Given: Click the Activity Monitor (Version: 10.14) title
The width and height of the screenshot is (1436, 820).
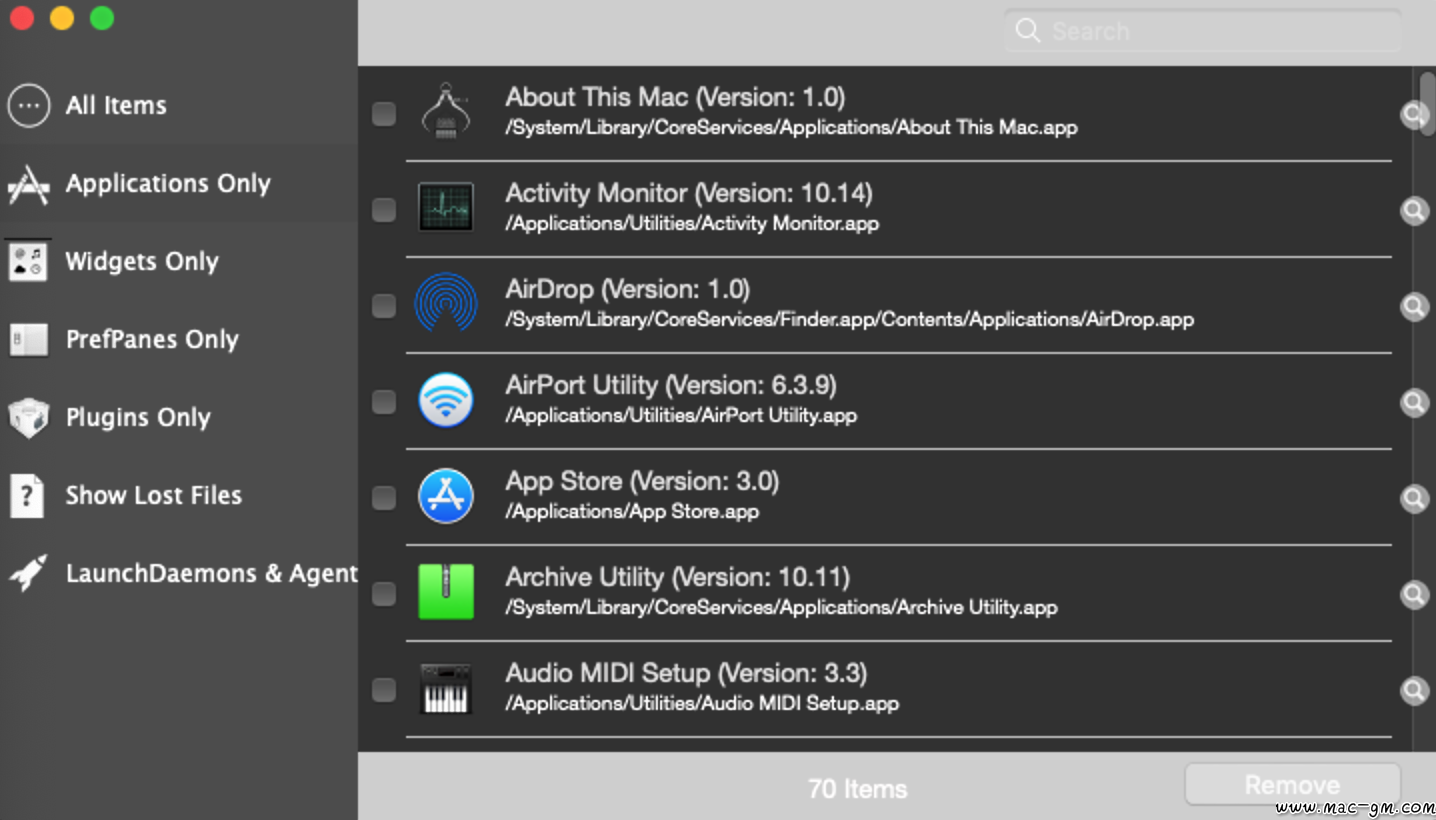Looking at the screenshot, I should click(x=689, y=193).
